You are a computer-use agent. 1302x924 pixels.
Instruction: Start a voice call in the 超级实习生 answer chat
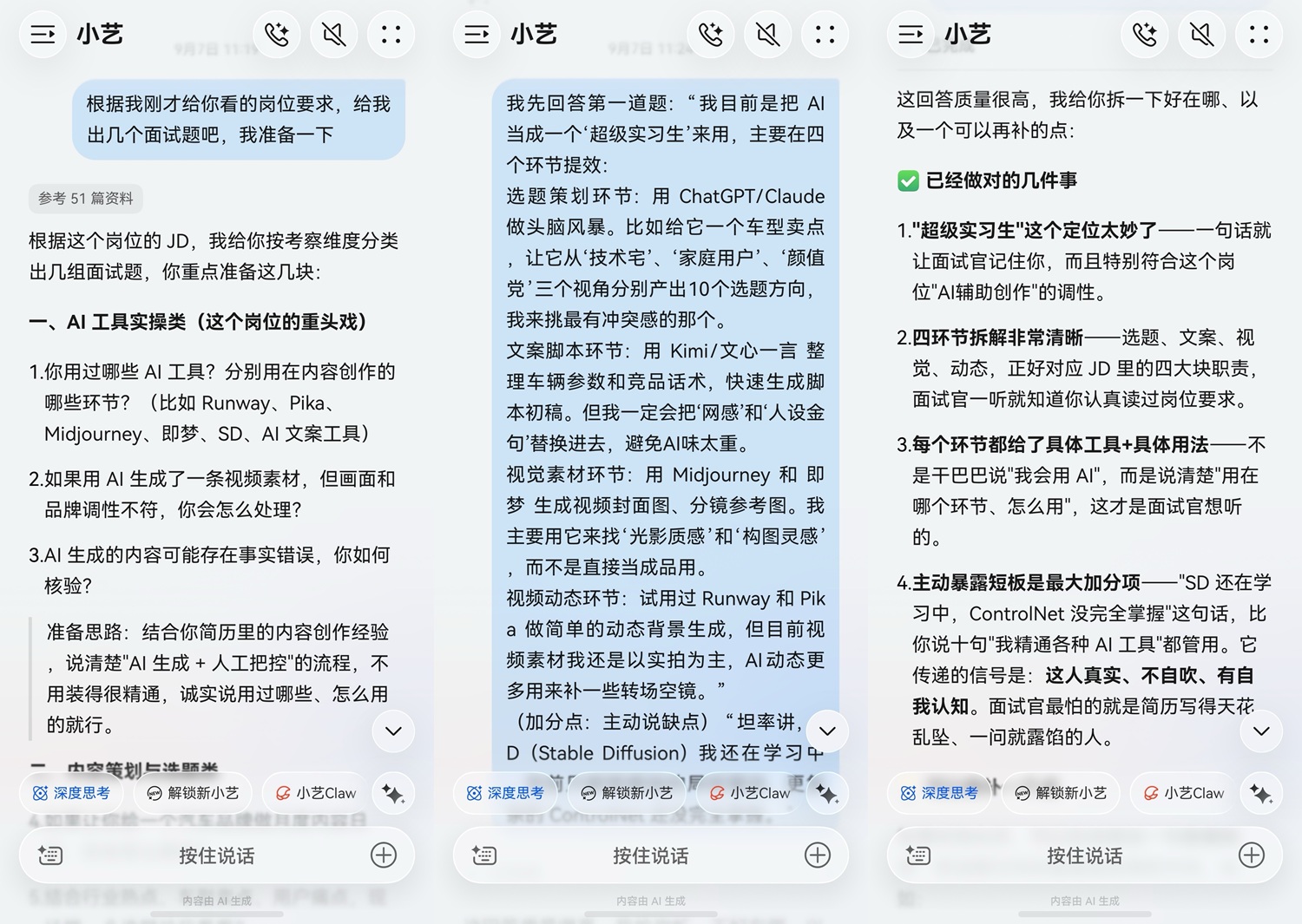coord(711,35)
